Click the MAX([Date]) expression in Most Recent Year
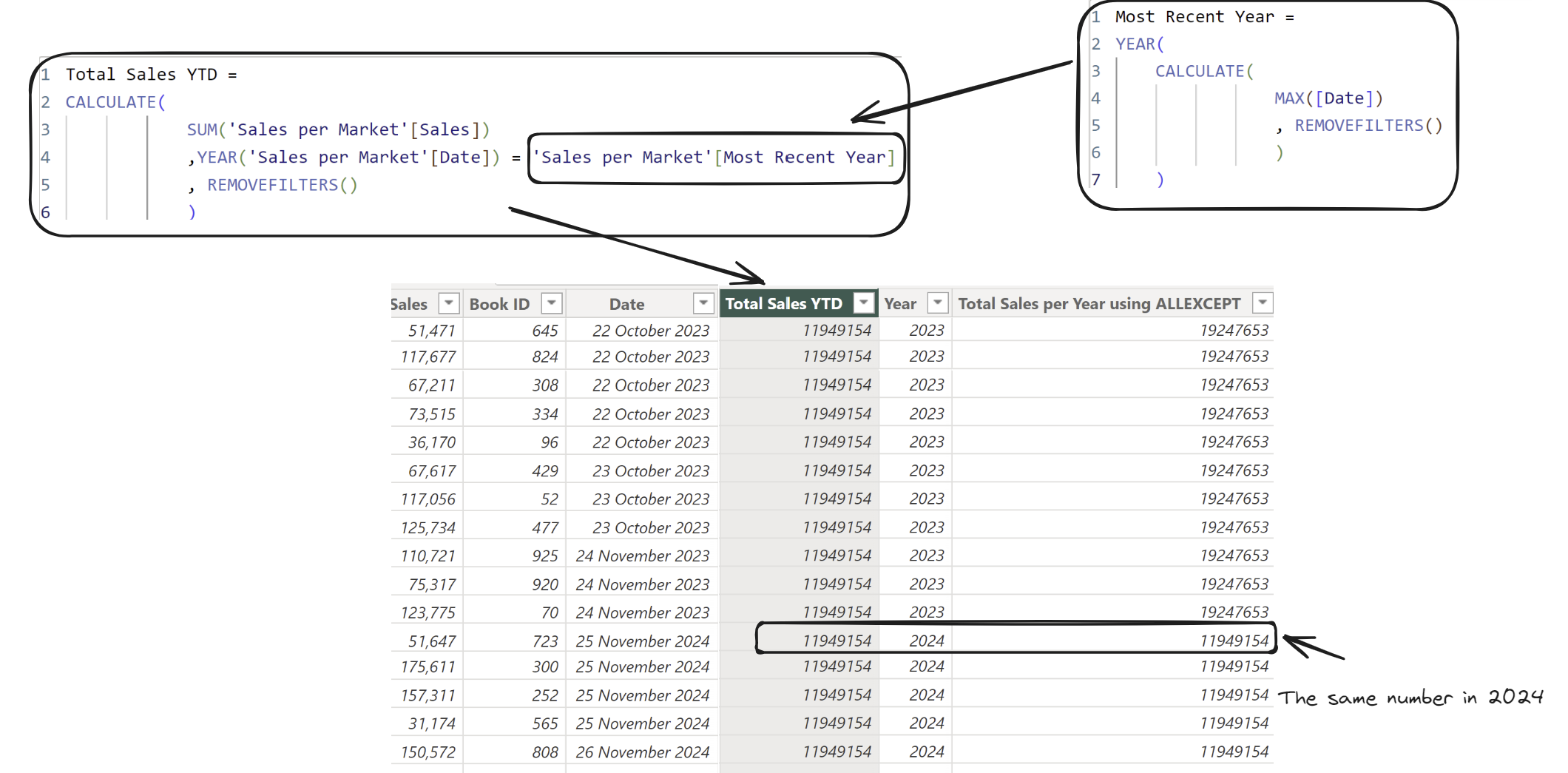1568x773 pixels. tap(1328, 98)
